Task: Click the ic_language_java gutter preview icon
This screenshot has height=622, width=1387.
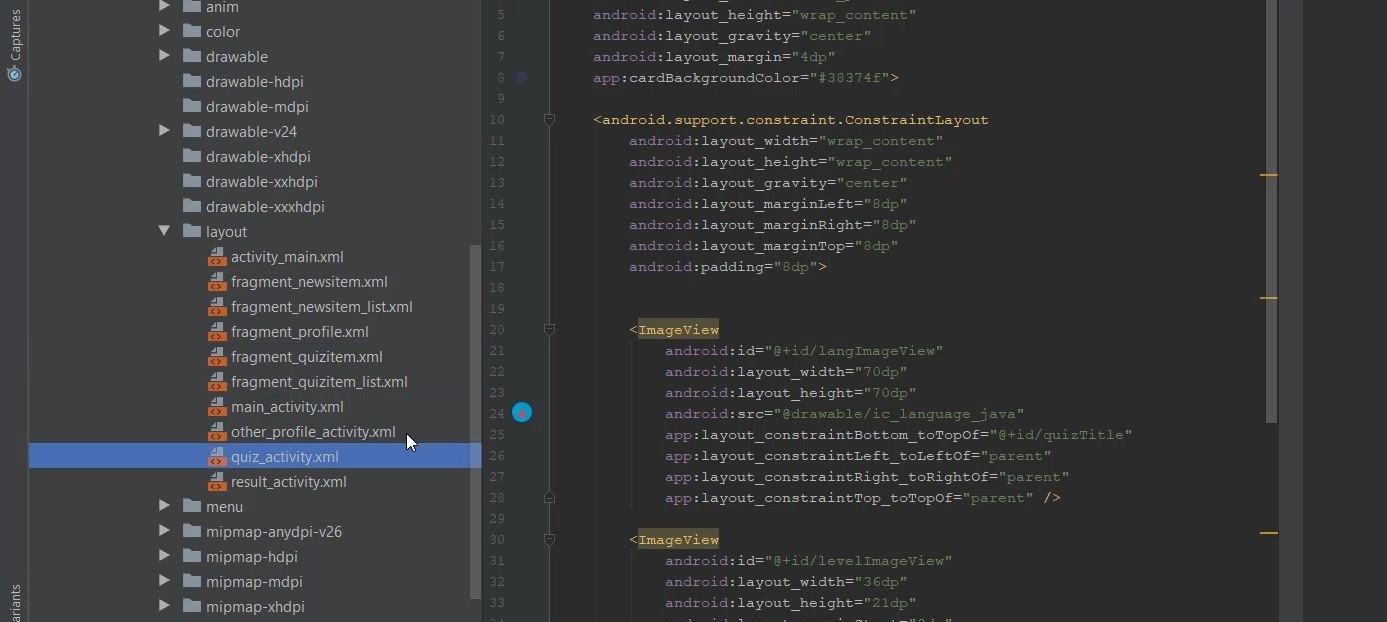Action: (522, 412)
